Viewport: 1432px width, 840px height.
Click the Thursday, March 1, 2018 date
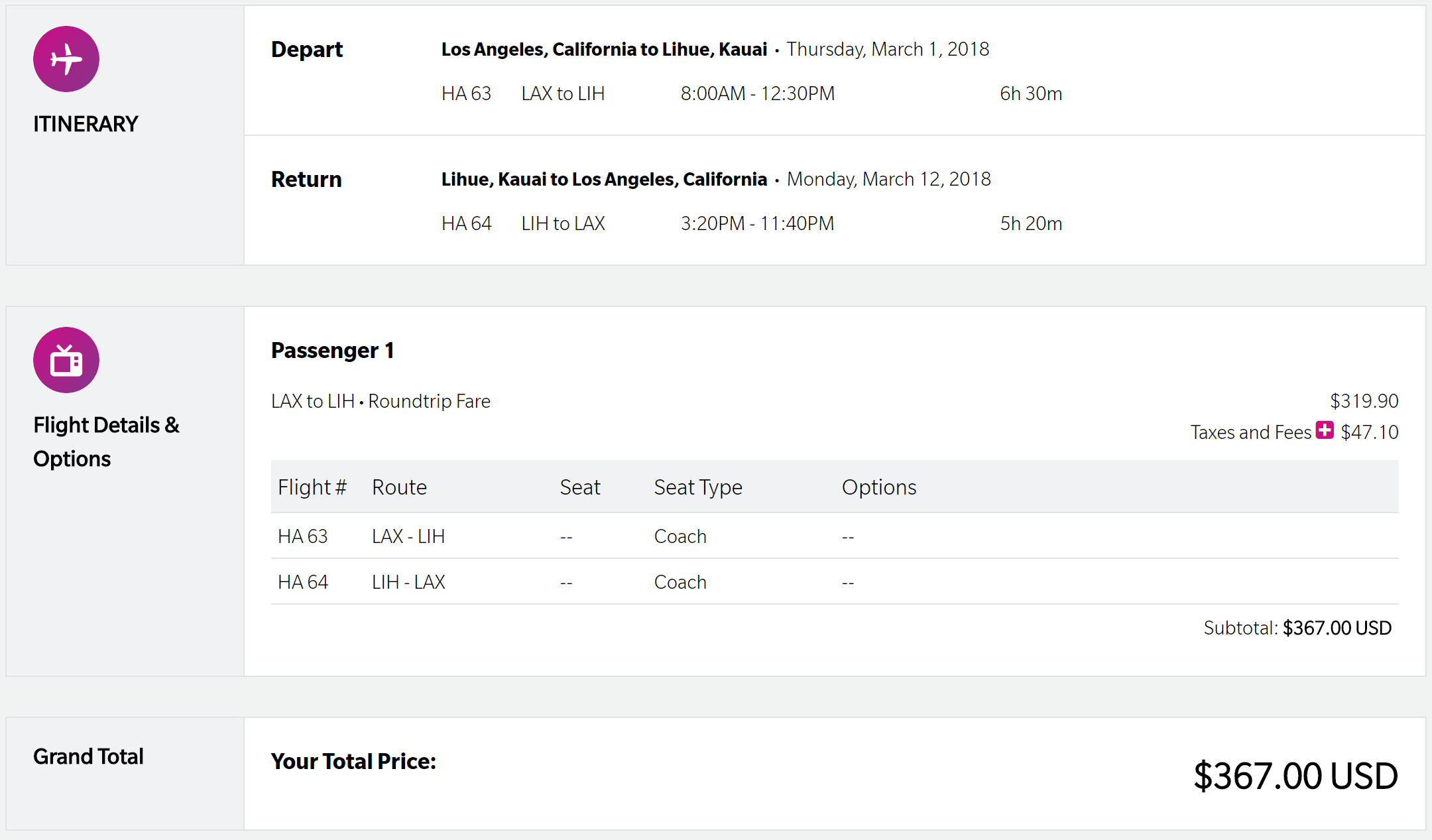click(888, 50)
